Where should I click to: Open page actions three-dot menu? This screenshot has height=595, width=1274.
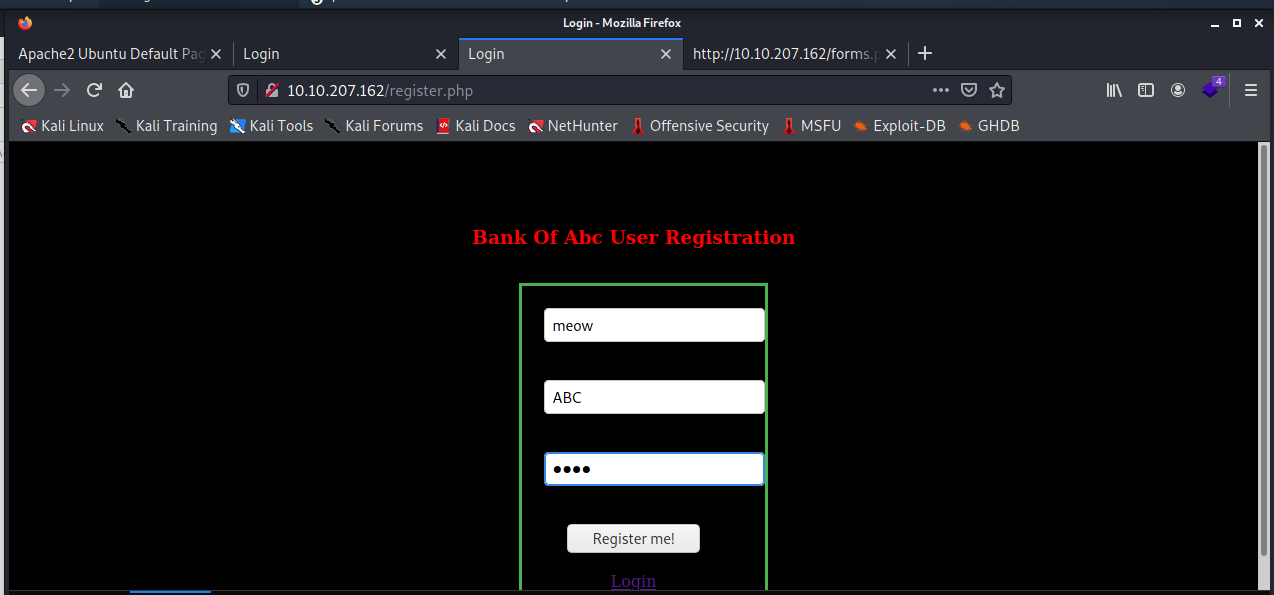[x=940, y=90]
